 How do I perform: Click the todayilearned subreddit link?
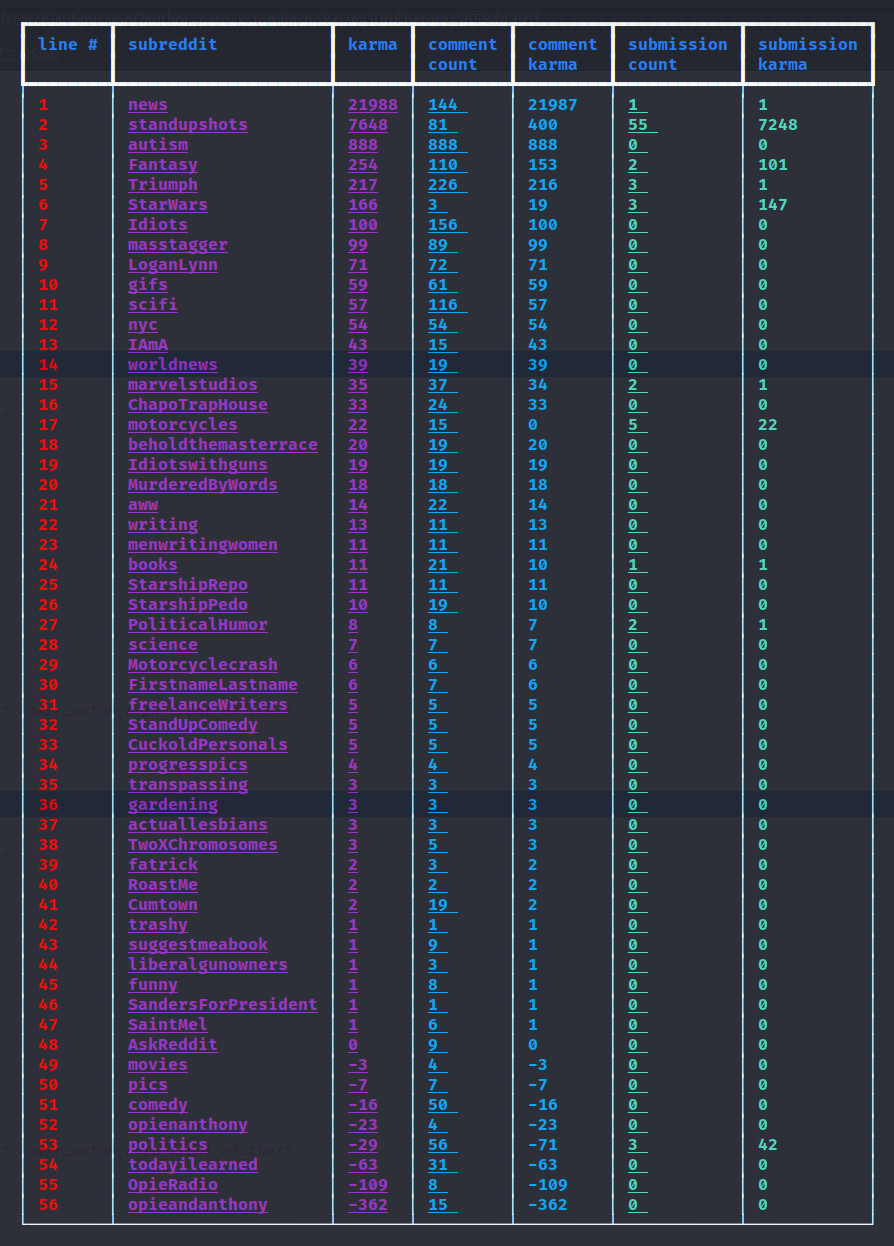[193, 1165]
